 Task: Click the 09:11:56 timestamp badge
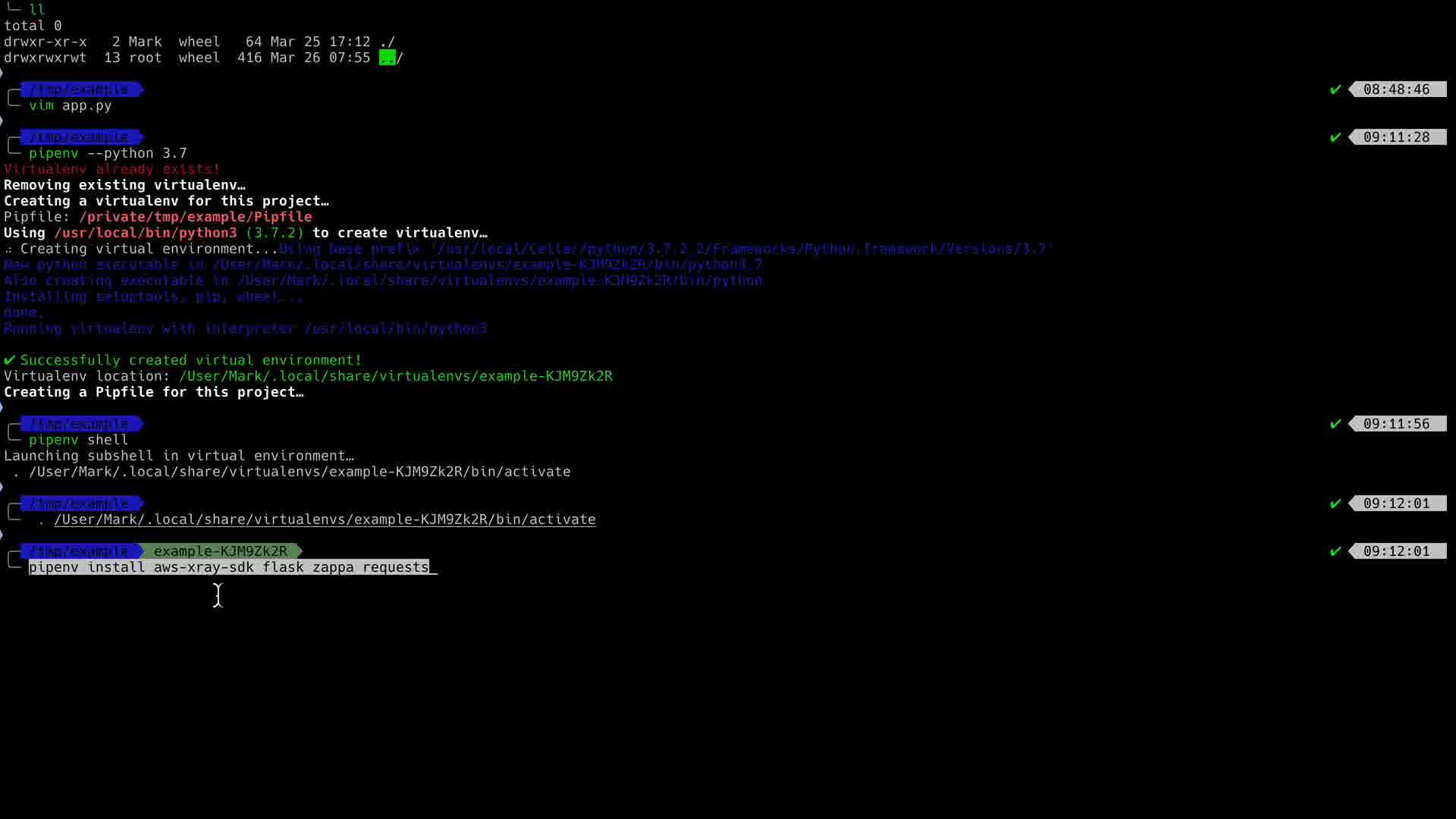(x=1396, y=424)
